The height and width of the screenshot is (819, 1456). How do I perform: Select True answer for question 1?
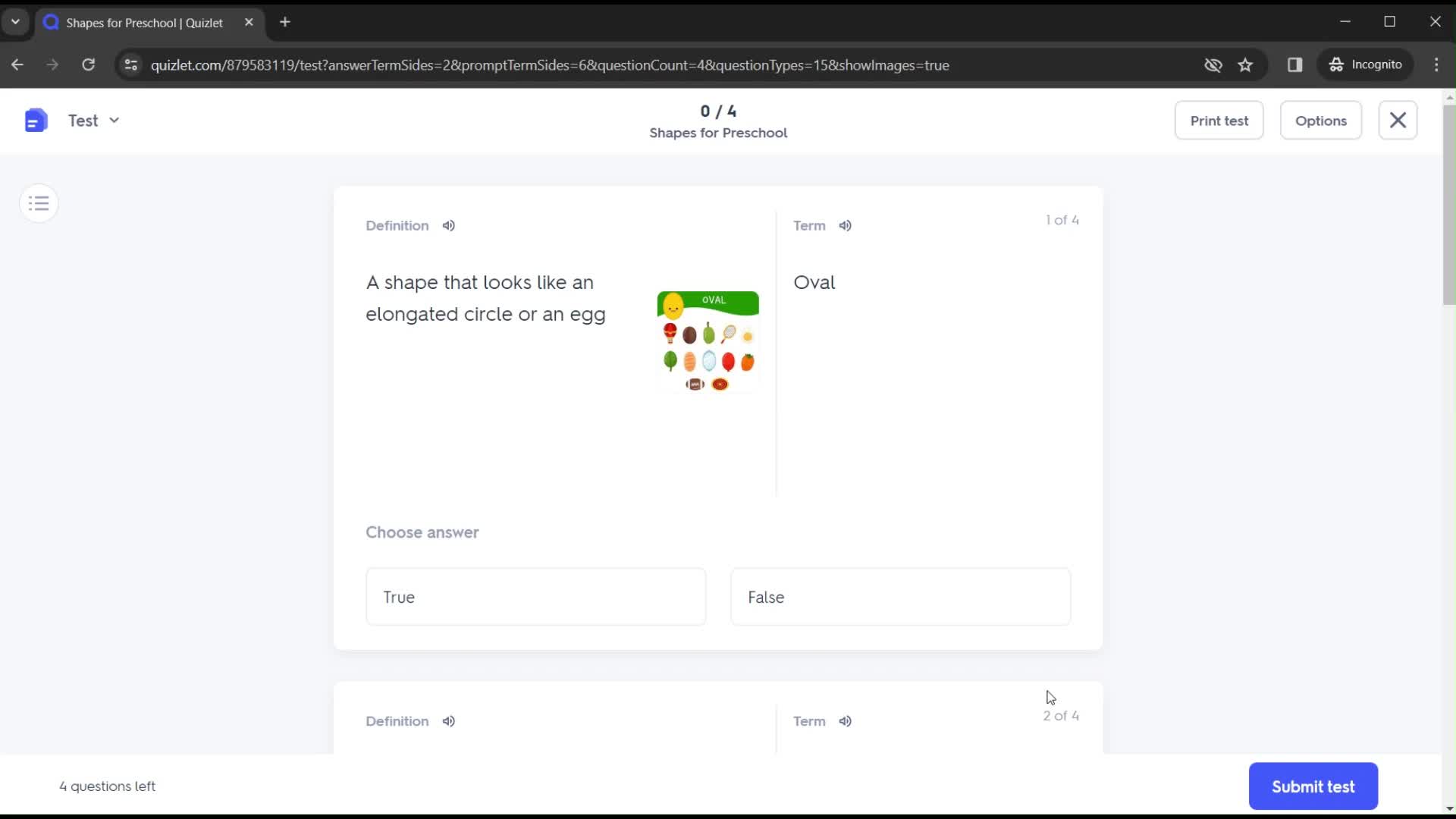pos(536,597)
